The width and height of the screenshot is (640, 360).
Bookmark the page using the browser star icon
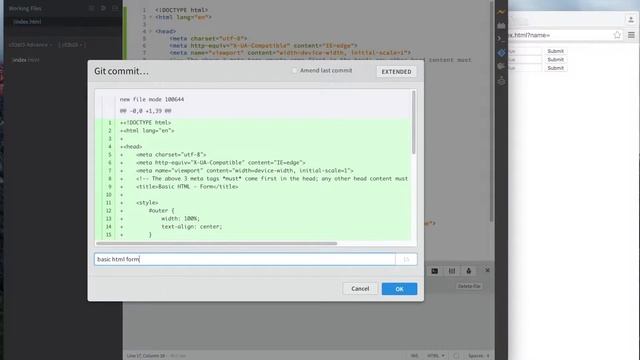pos(617,35)
